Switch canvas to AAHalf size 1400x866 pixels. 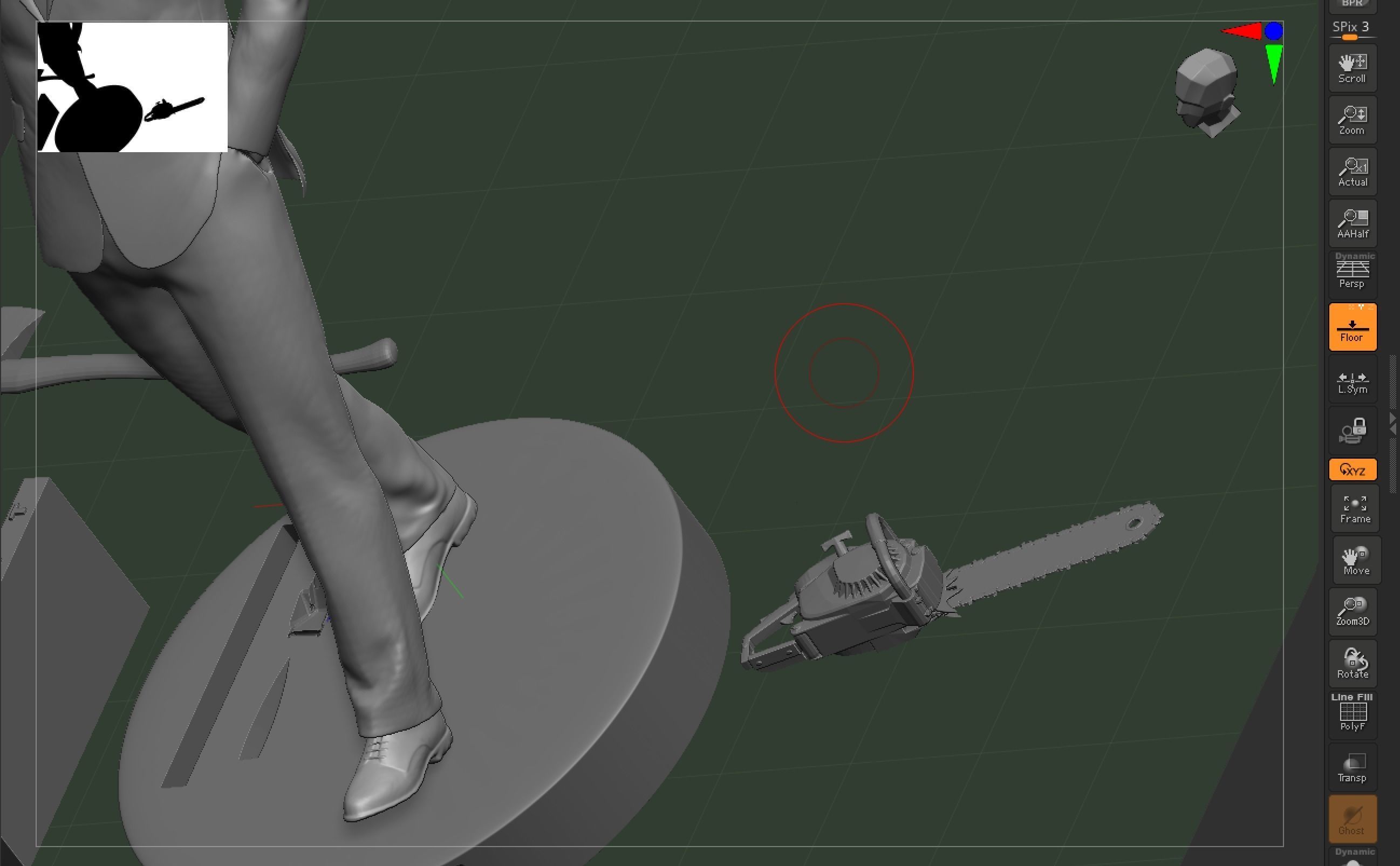pyautogui.click(x=1353, y=223)
